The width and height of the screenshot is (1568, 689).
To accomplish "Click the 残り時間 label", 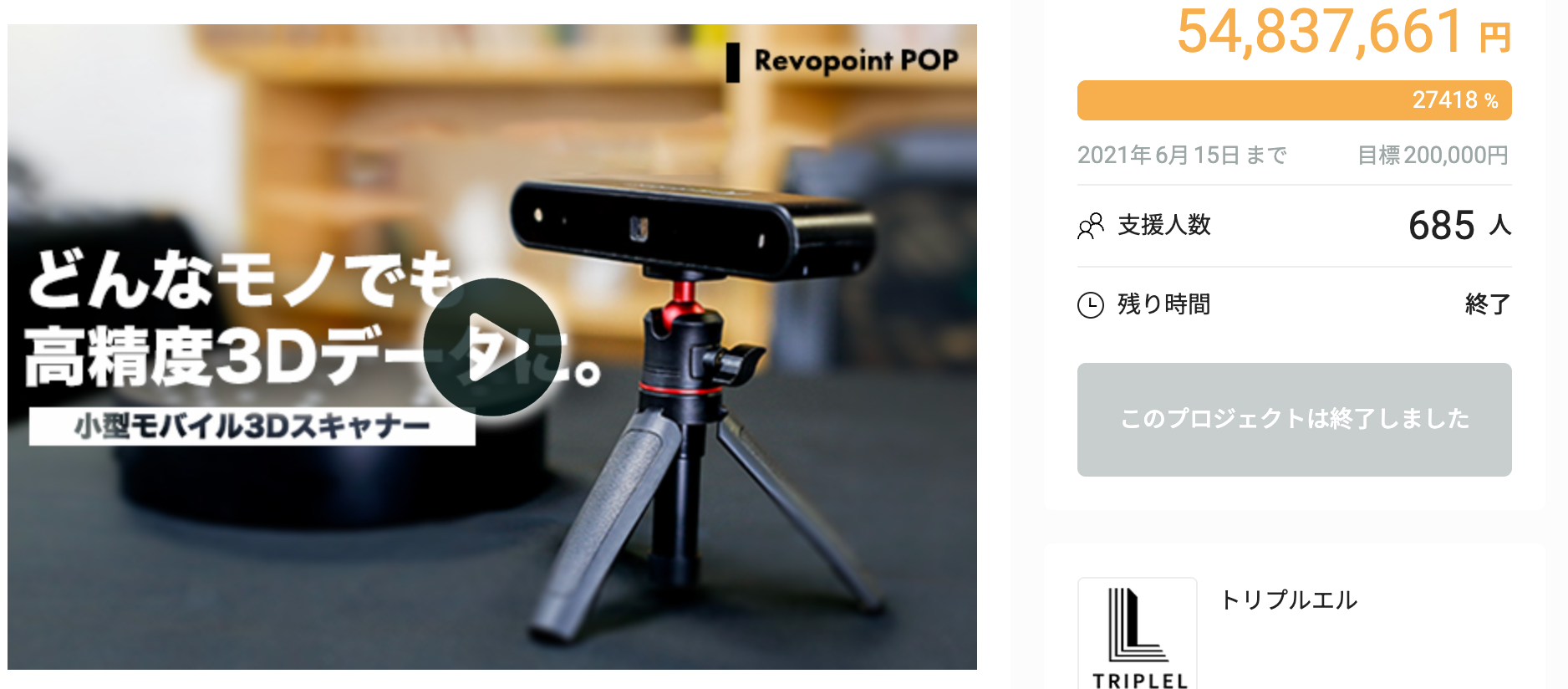I will [1164, 304].
